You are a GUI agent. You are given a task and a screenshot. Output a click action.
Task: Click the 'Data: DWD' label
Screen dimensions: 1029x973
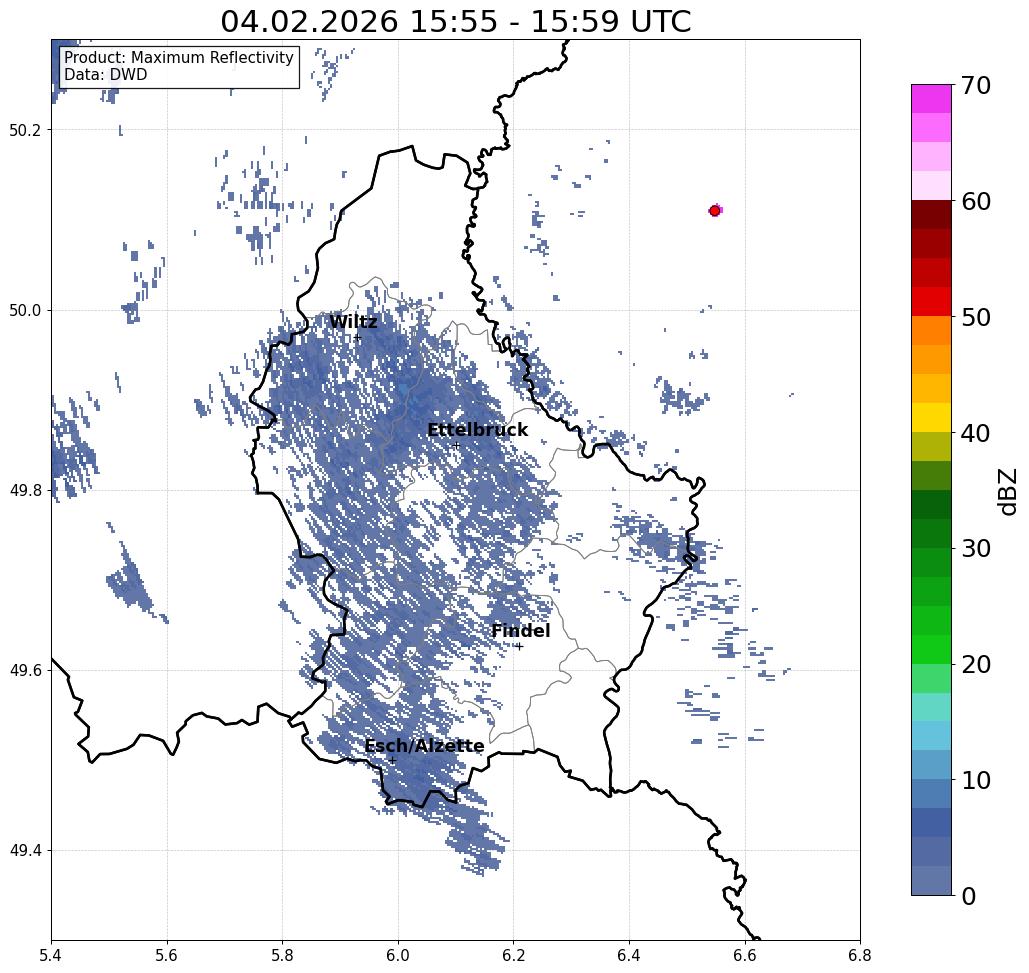[x=106, y=75]
